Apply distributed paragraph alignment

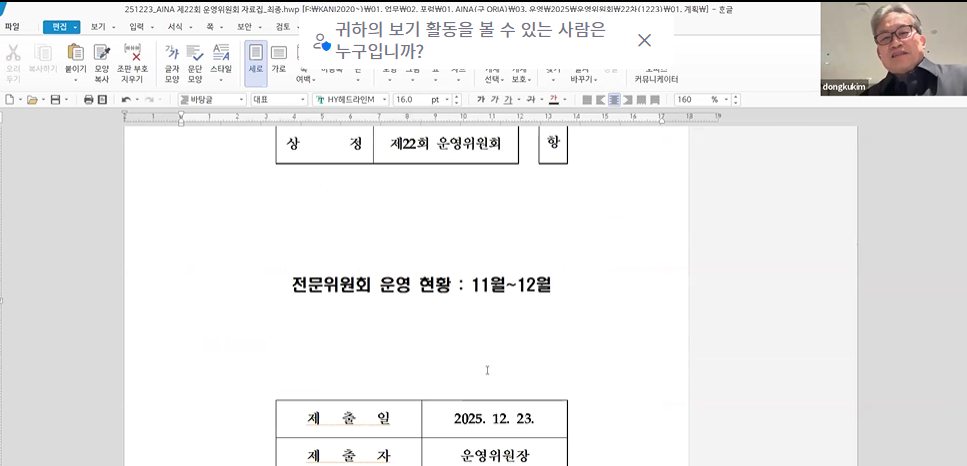point(641,99)
